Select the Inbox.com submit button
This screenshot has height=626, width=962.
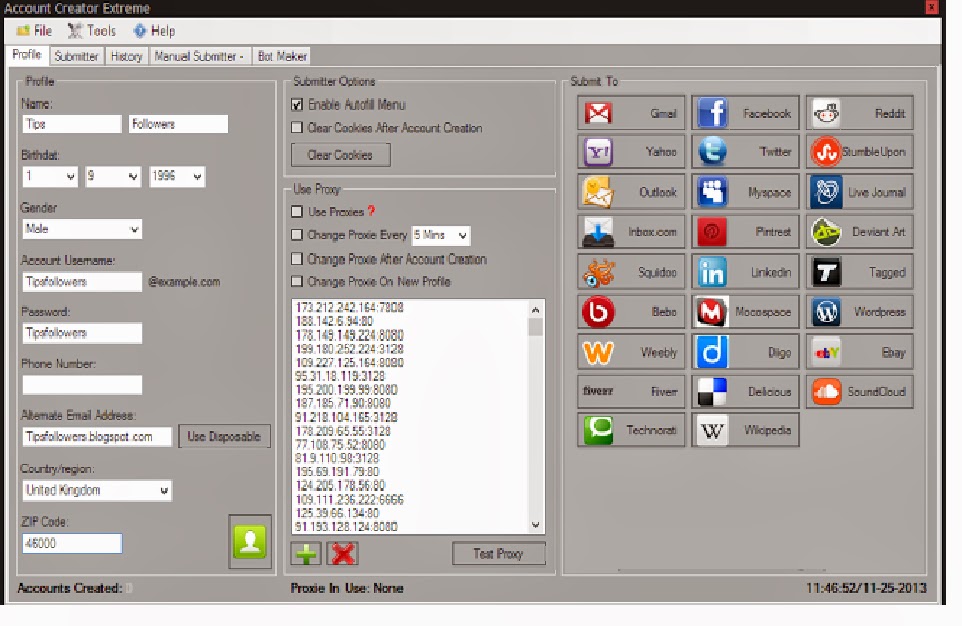(x=631, y=231)
